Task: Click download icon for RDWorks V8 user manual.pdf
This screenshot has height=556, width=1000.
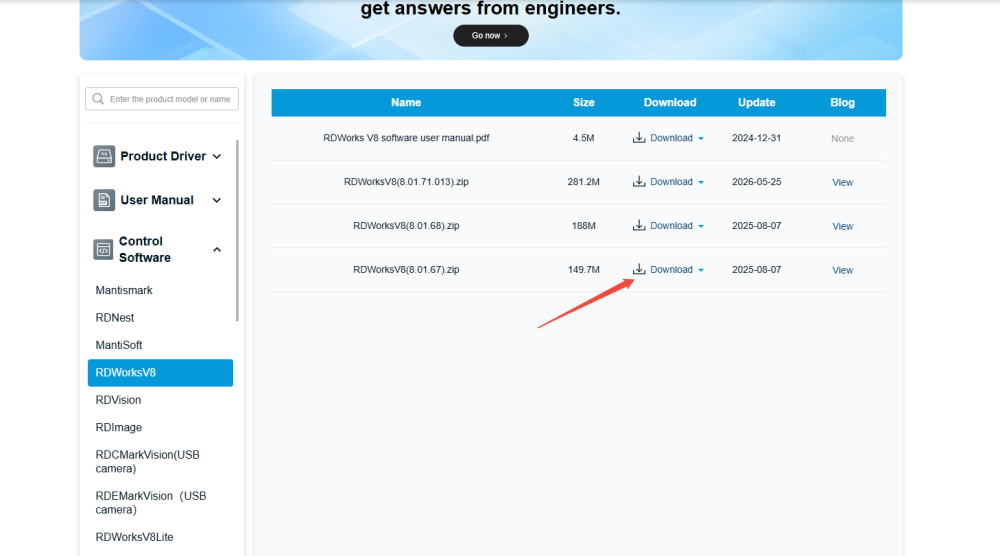Action: 639,138
